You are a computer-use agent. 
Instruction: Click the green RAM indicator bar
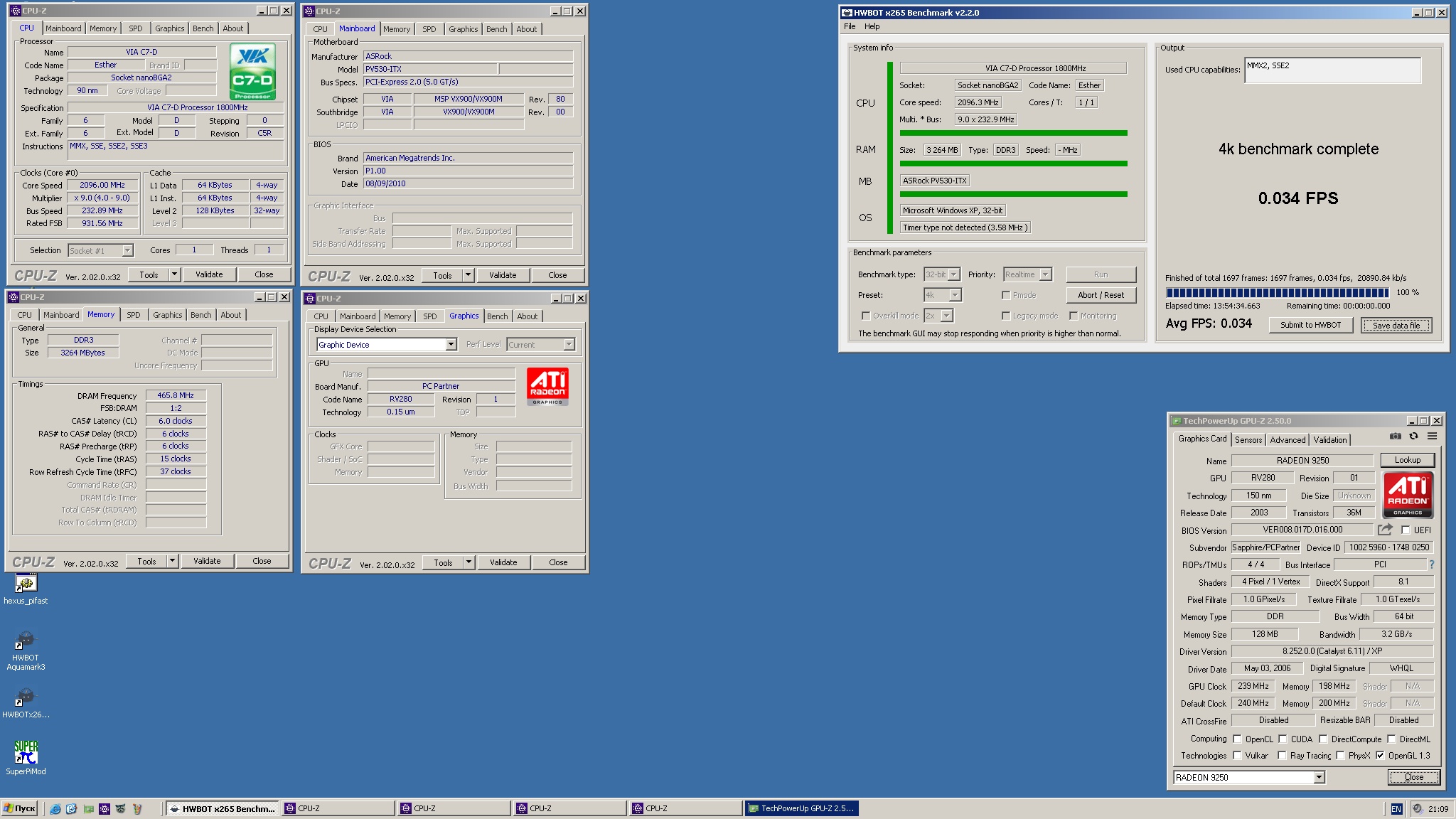(1013, 164)
